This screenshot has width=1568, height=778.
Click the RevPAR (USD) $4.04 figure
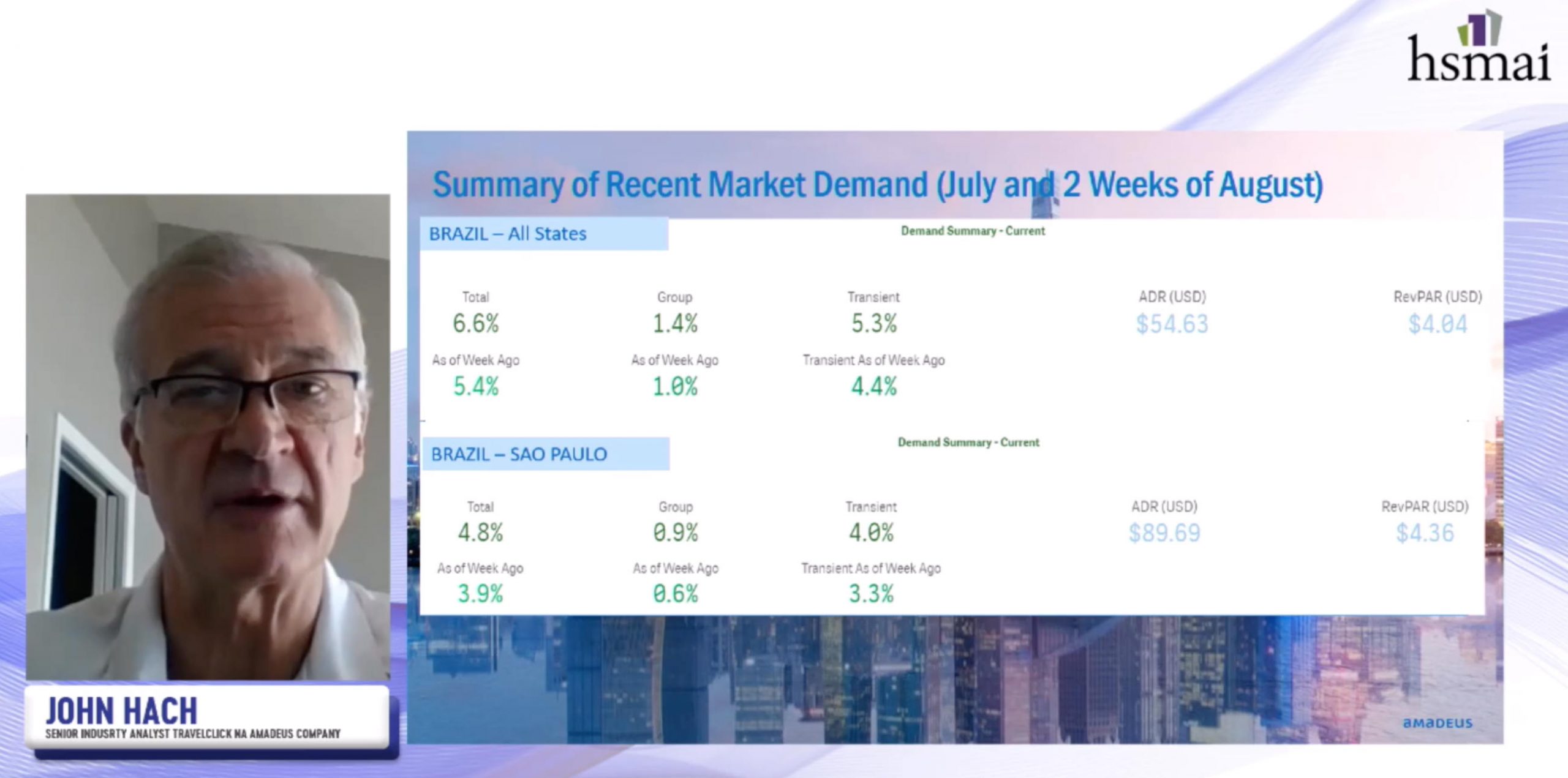tap(1438, 324)
